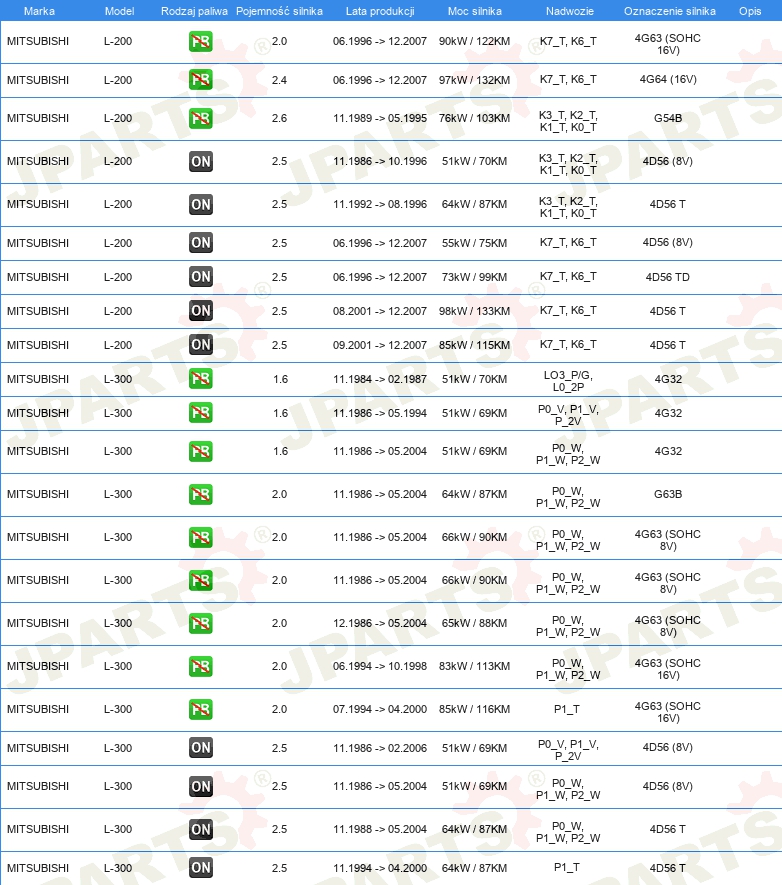Image resolution: width=782 pixels, height=885 pixels.
Task: Click the PB icon in the G63B engine row
Action: pyautogui.click(x=200, y=494)
